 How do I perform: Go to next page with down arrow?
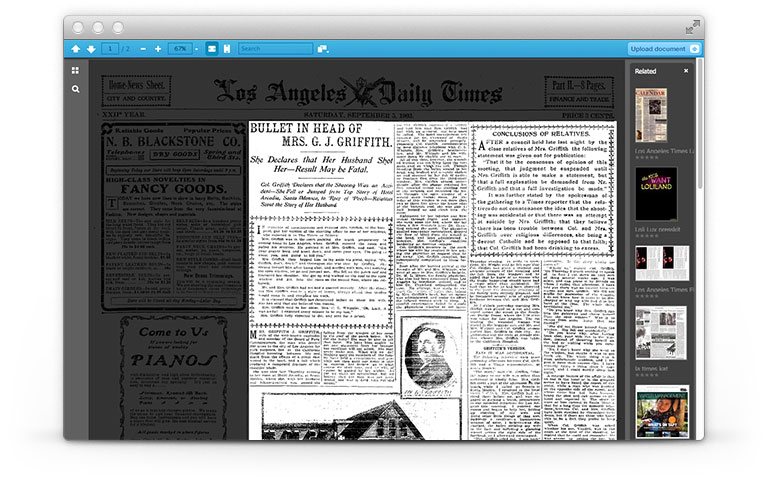(x=91, y=49)
